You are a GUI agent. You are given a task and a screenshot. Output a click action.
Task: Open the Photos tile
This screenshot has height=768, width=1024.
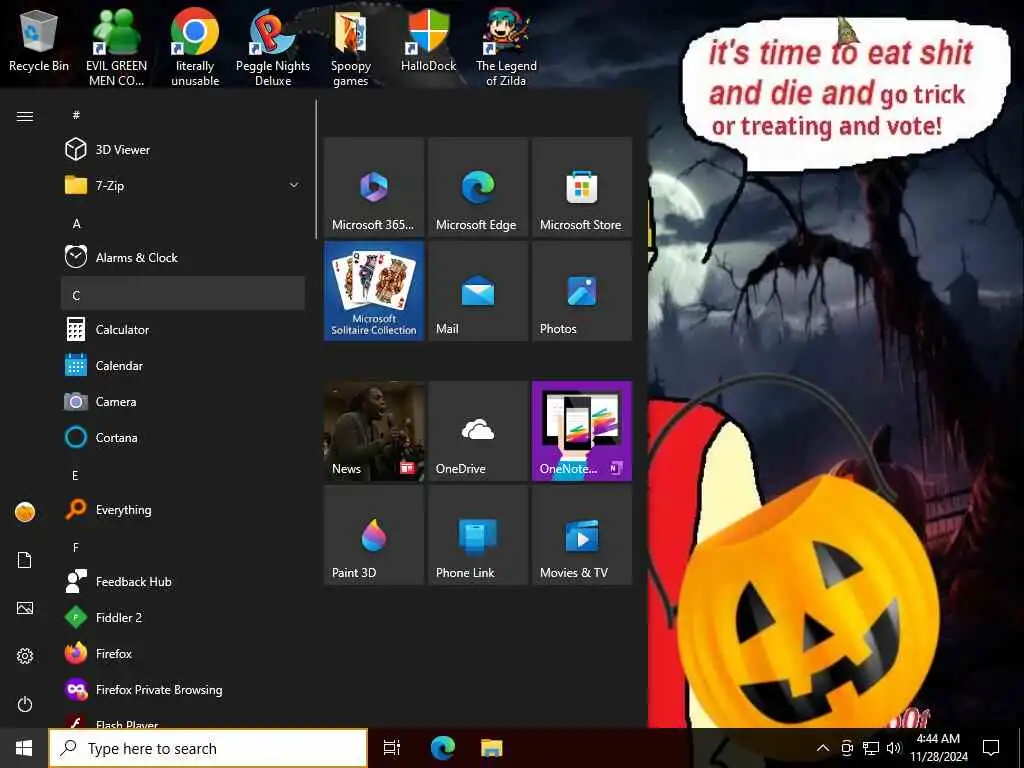[x=582, y=291]
